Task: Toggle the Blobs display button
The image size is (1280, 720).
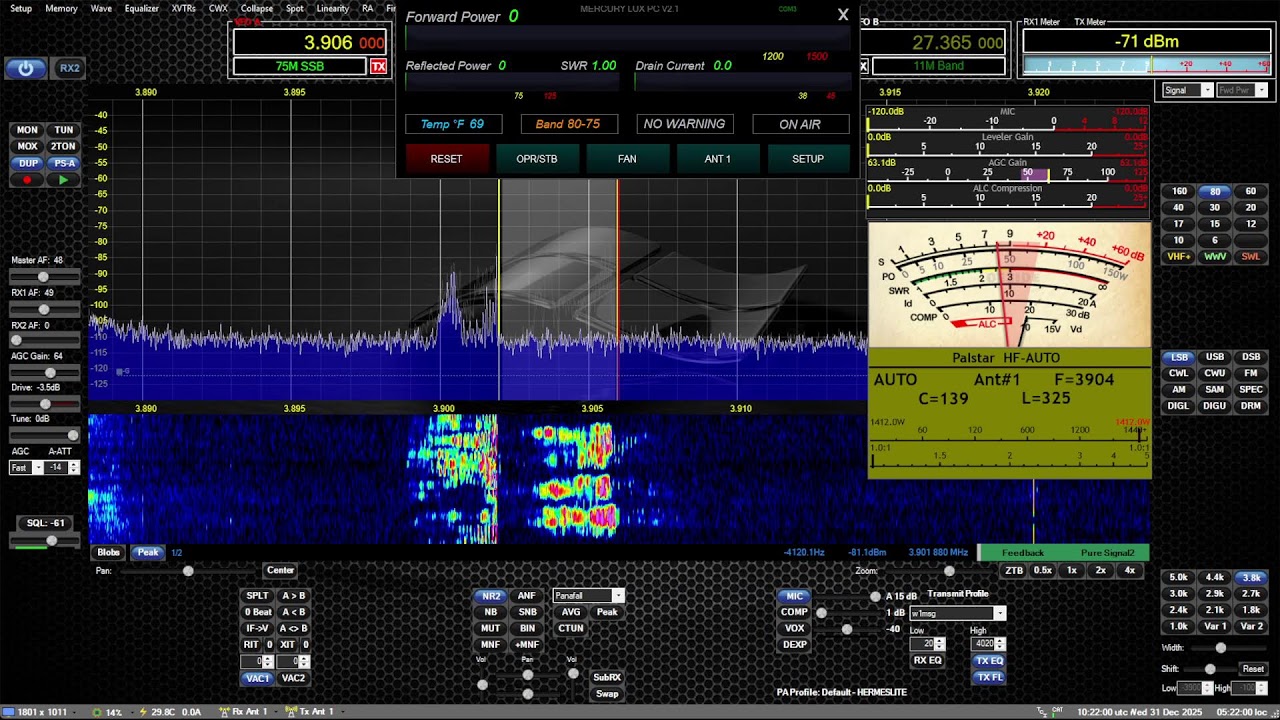Action: pyautogui.click(x=108, y=552)
